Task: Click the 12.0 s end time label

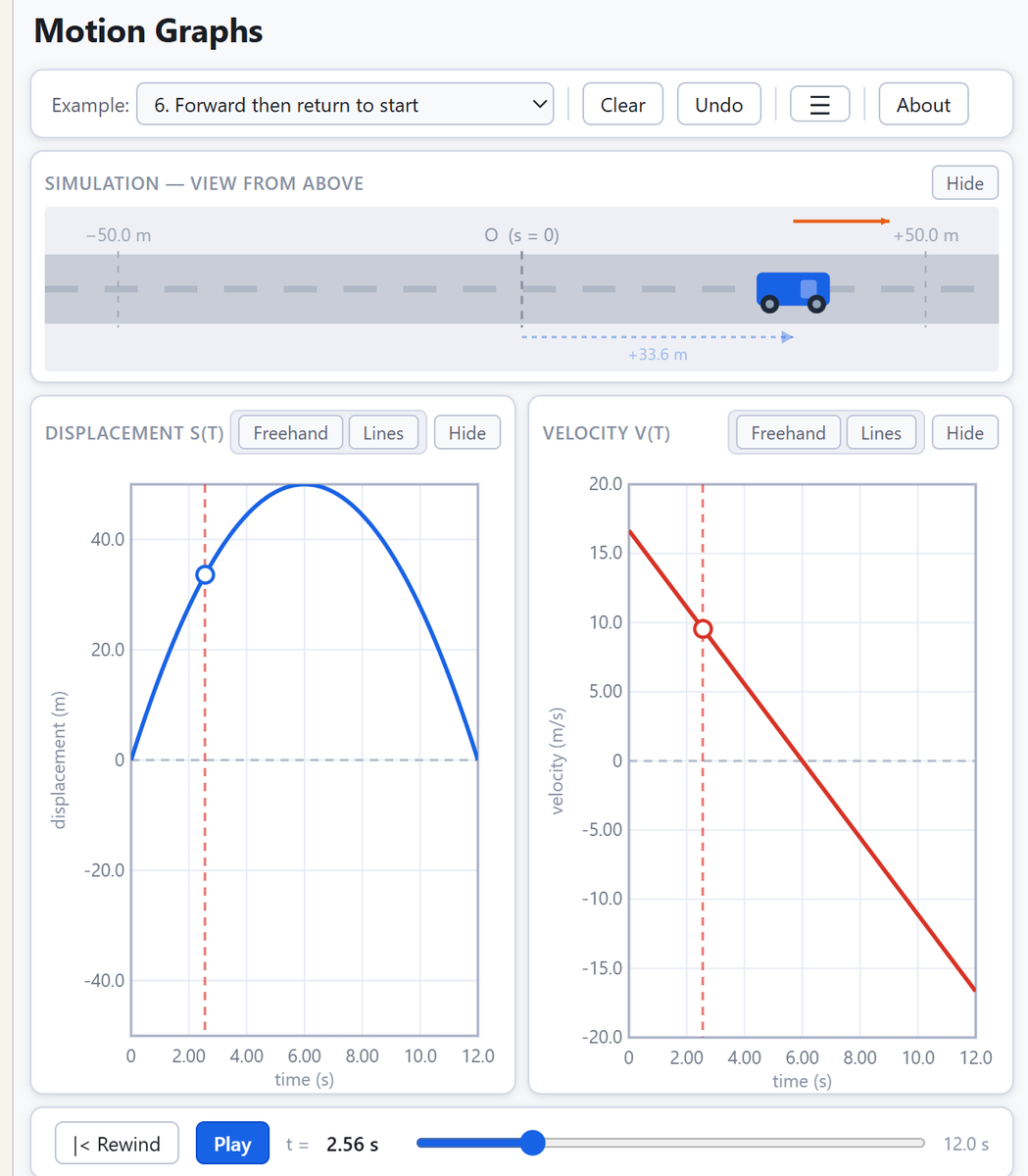Action: point(966,1144)
